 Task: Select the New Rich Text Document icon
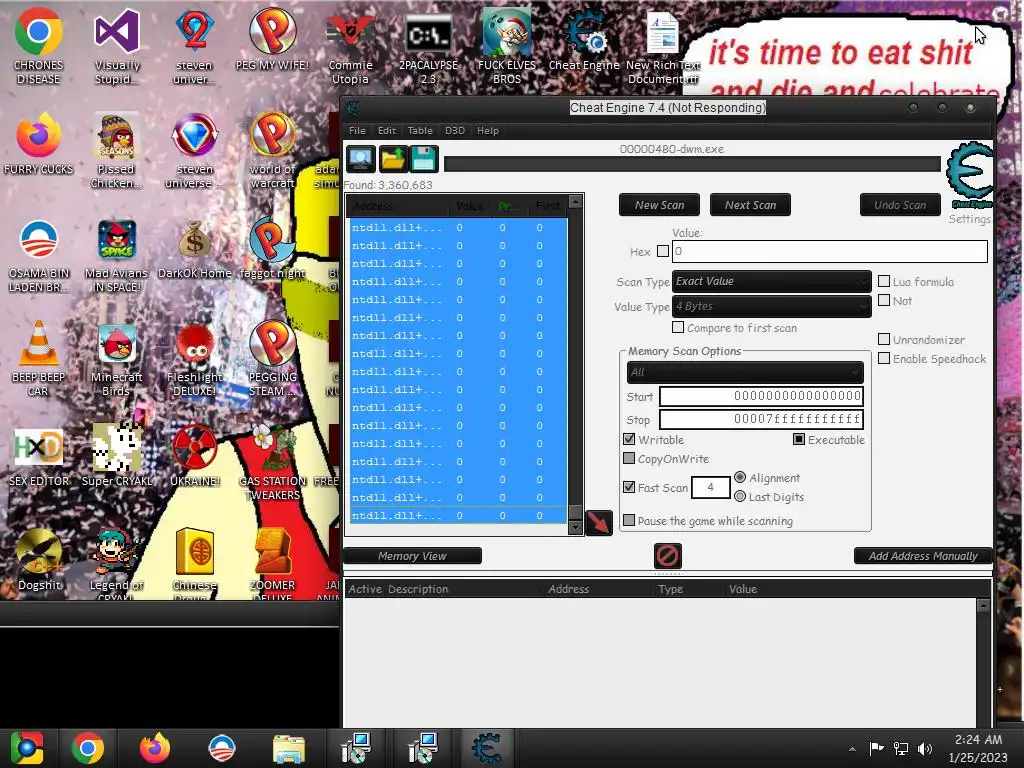point(663,47)
